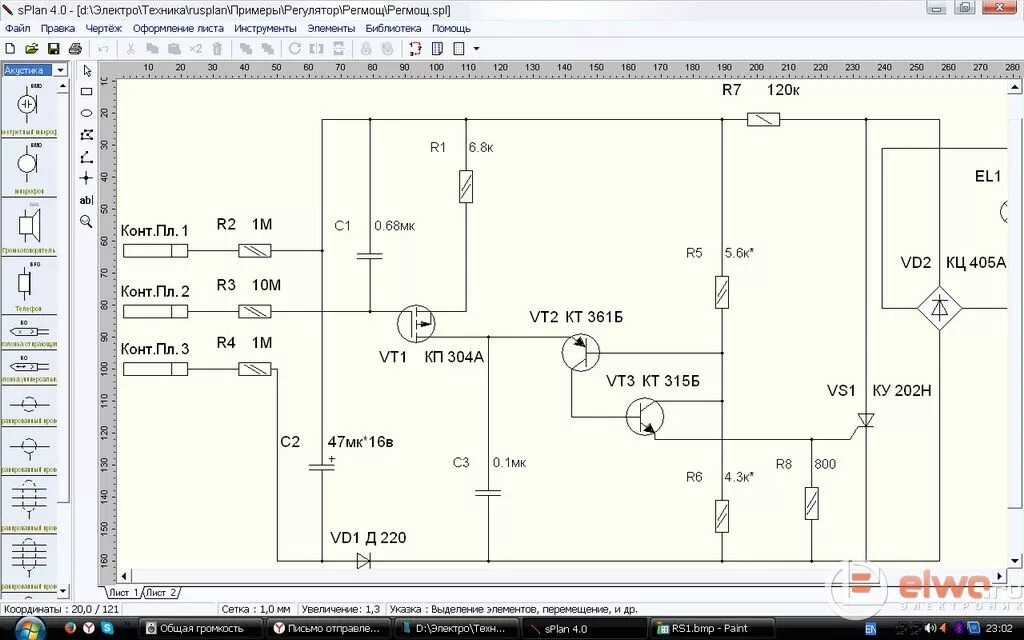This screenshot has width=1024, height=640.
Task: Select the junction node tool
Action: pyautogui.click(x=86, y=178)
